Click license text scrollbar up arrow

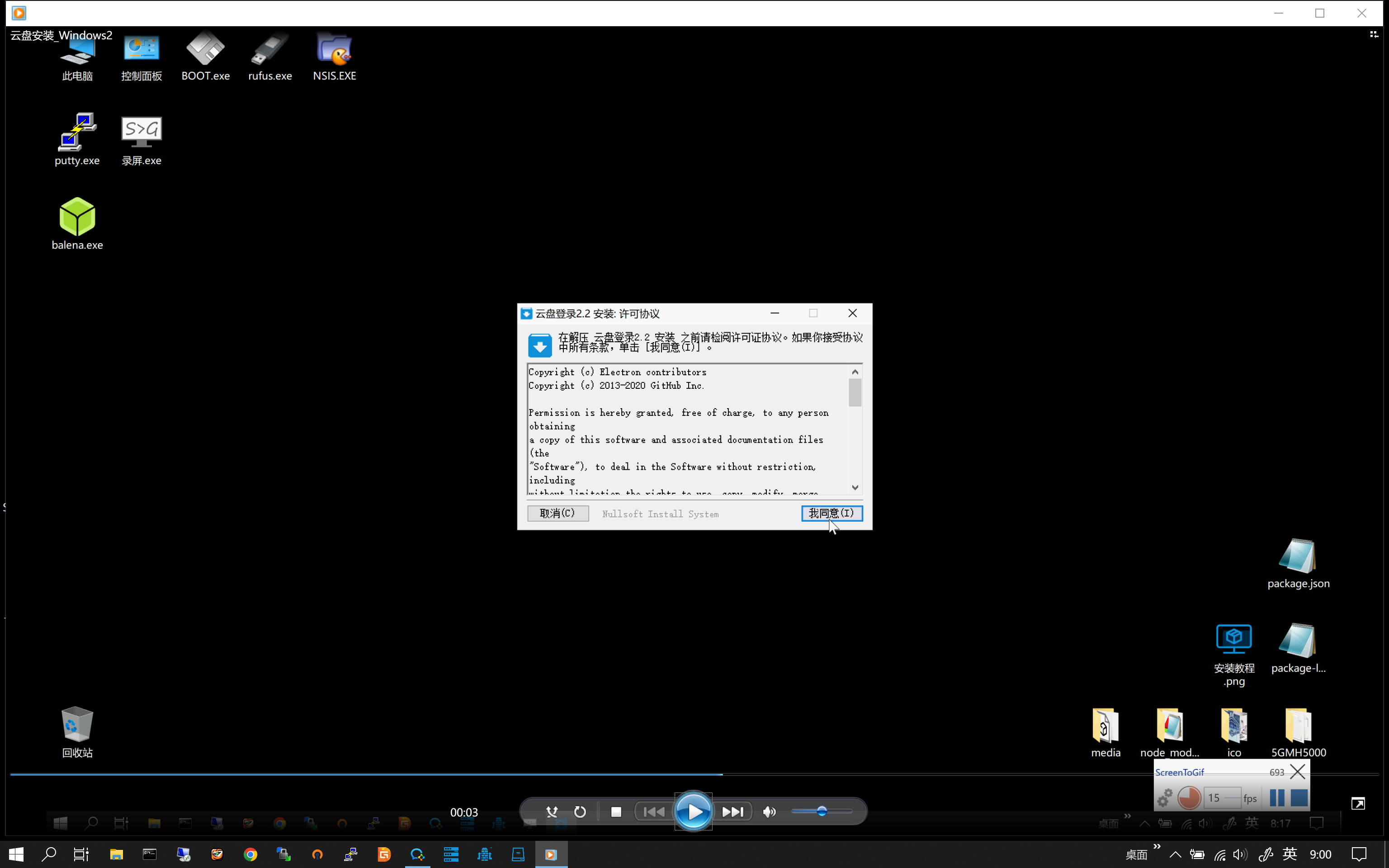point(855,372)
